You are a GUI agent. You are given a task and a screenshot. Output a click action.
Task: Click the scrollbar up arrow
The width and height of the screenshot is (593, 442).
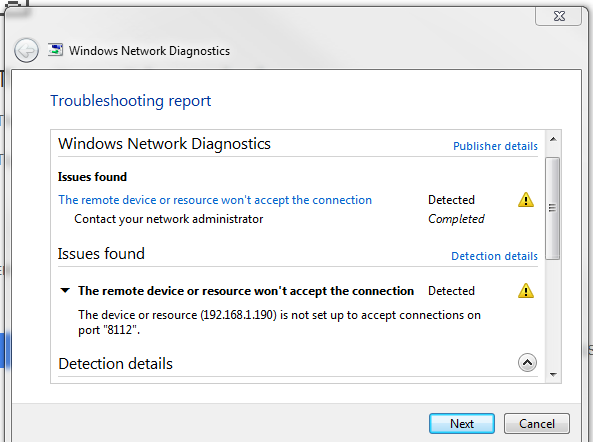(553, 140)
